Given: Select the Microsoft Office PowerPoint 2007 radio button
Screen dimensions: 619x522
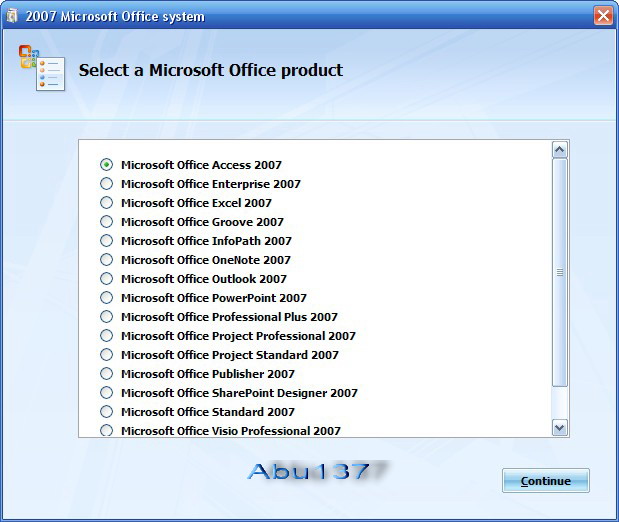Looking at the screenshot, I should (x=106, y=297).
